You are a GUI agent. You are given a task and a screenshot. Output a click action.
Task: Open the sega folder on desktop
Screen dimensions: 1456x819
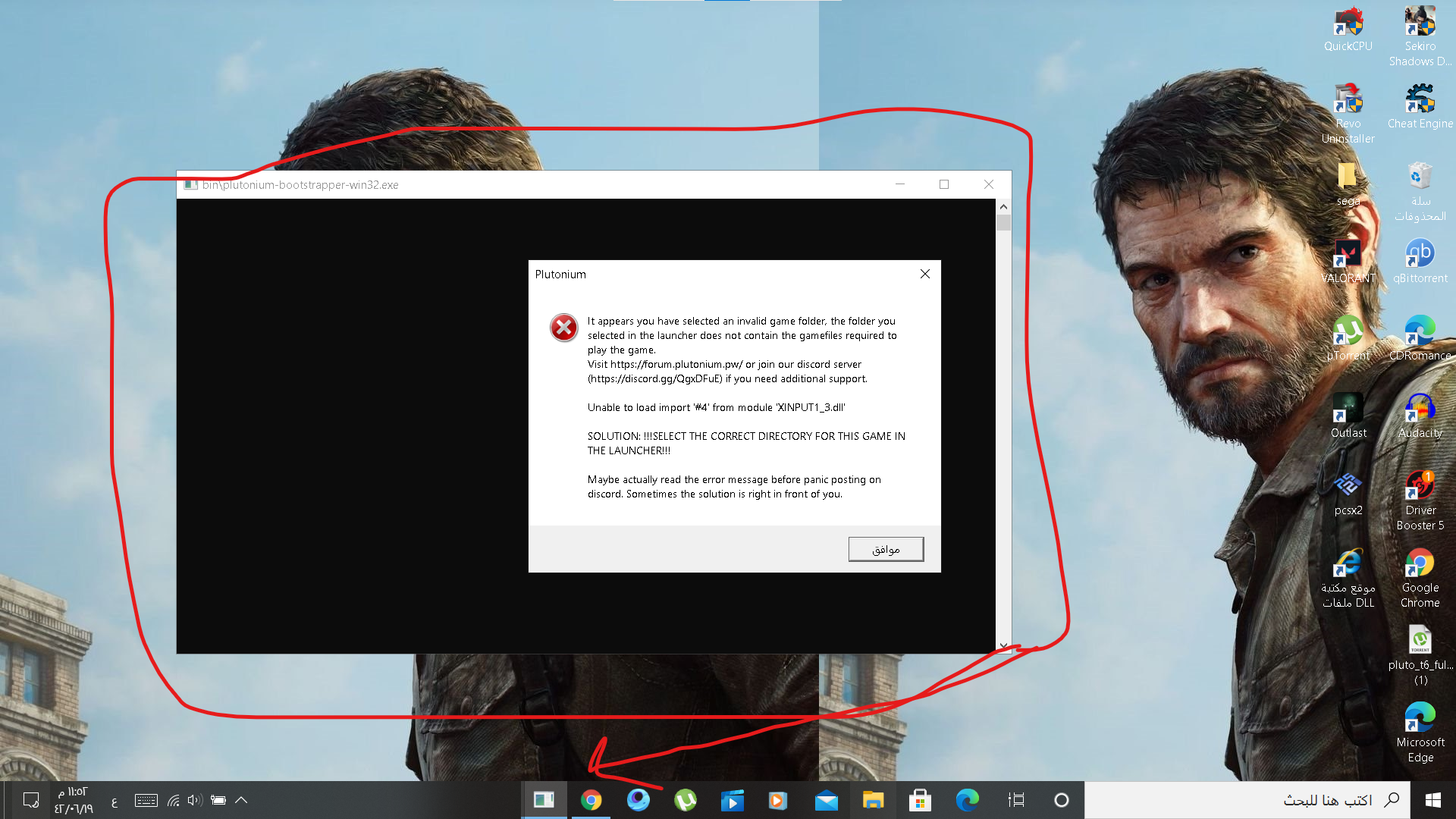[x=1348, y=184]
